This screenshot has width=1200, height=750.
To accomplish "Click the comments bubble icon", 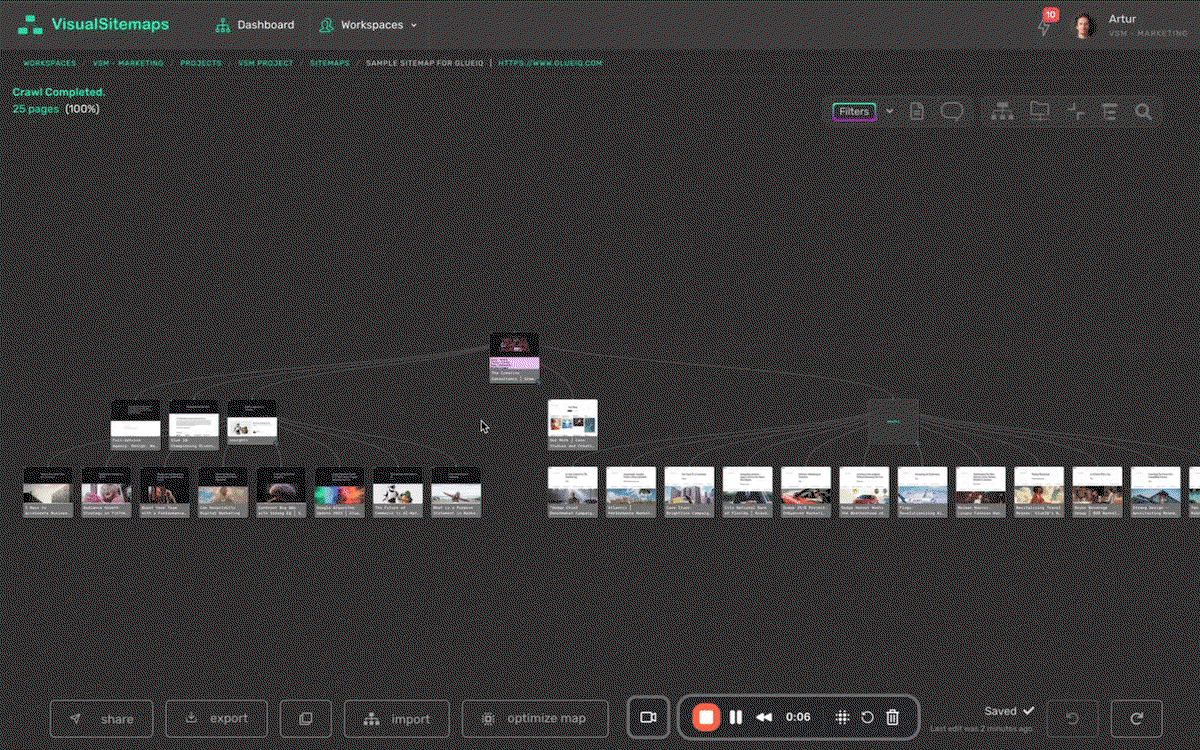I will click(952, 111).
